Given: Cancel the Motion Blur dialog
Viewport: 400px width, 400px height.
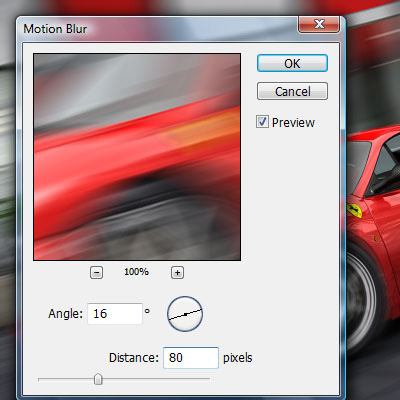Looking at the screenshot, I should click(x=292, y=91).
